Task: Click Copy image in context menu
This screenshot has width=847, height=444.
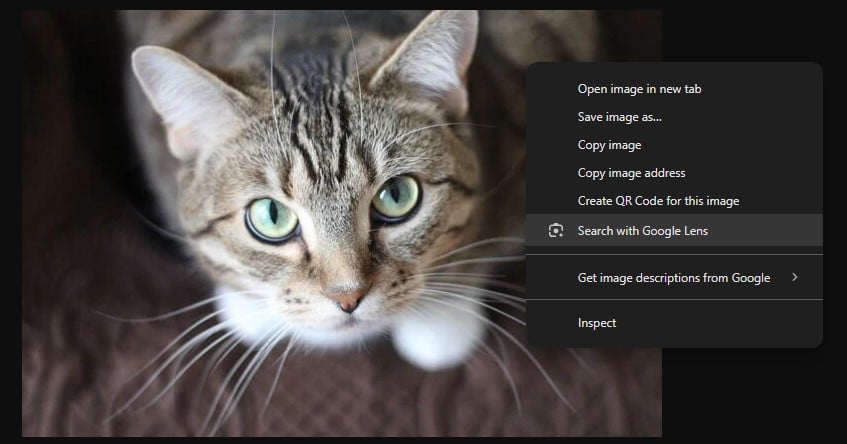Action: click(609, 145)
